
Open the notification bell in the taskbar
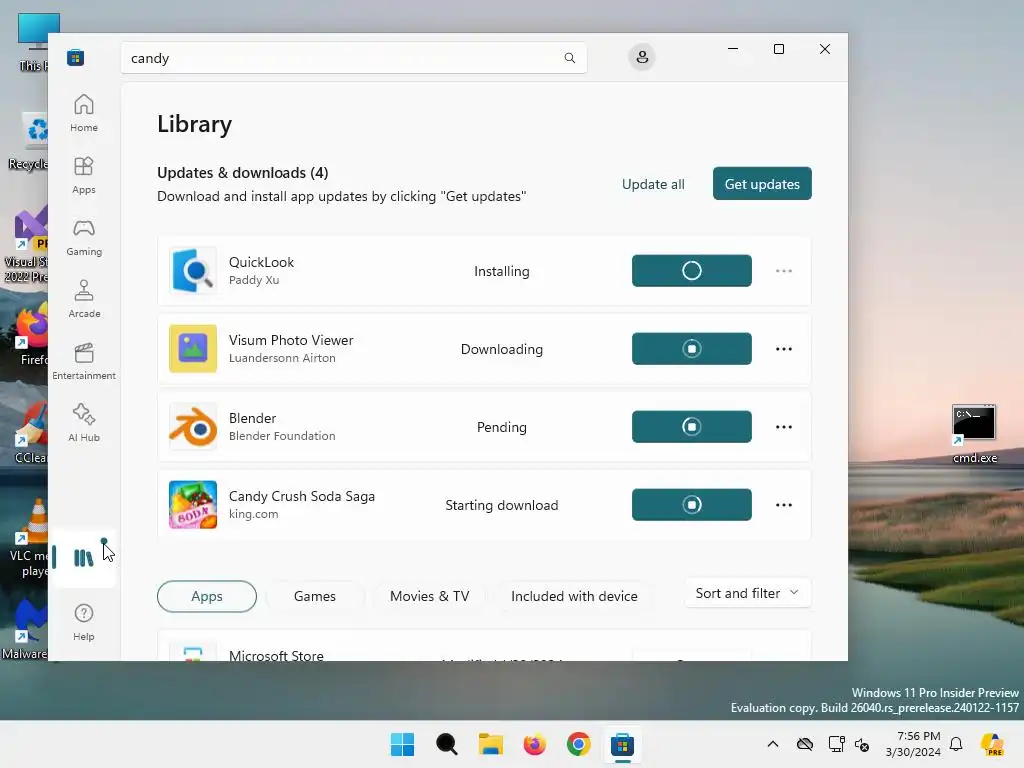tap(956, 744)
